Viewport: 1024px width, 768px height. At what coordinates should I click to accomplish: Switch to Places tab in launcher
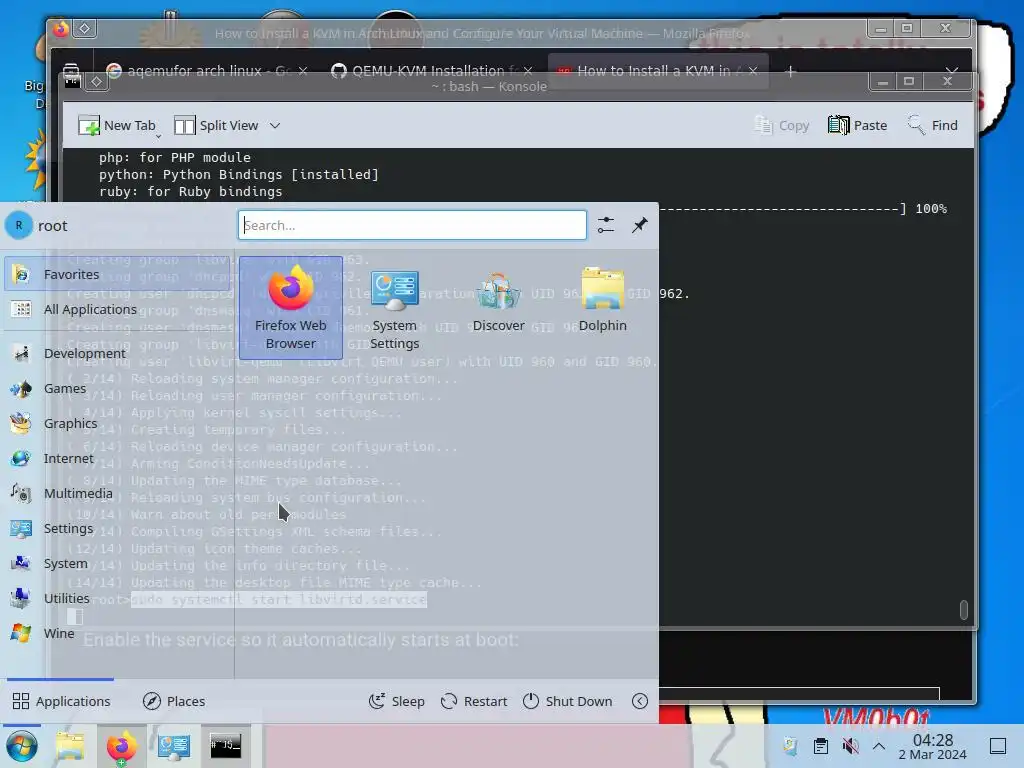pos(174,701)
